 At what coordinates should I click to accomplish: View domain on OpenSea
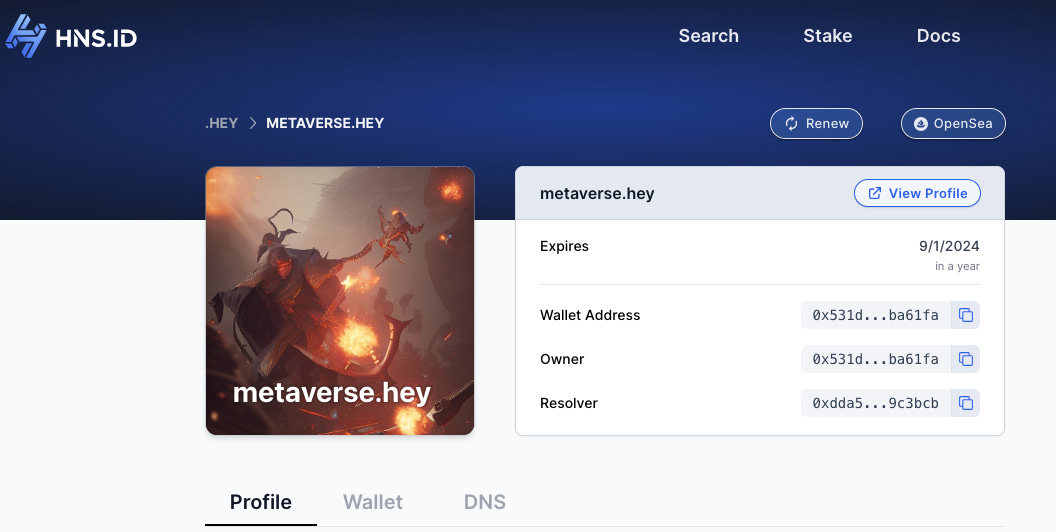(x=953, y=123)
